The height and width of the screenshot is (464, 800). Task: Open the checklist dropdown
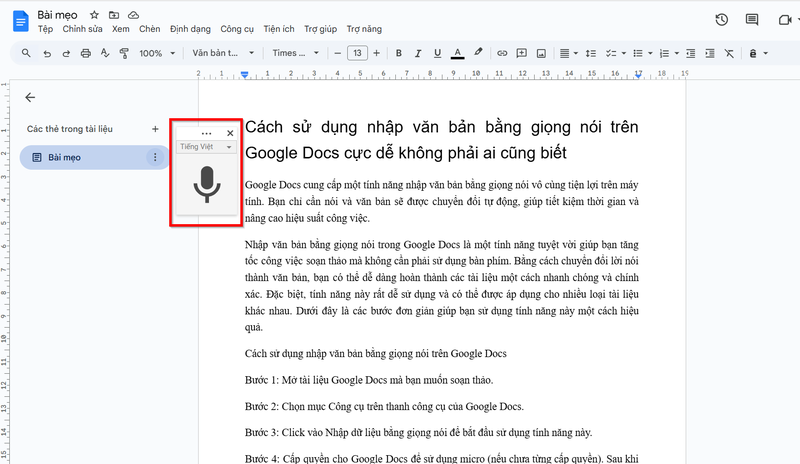pos(615,53)
